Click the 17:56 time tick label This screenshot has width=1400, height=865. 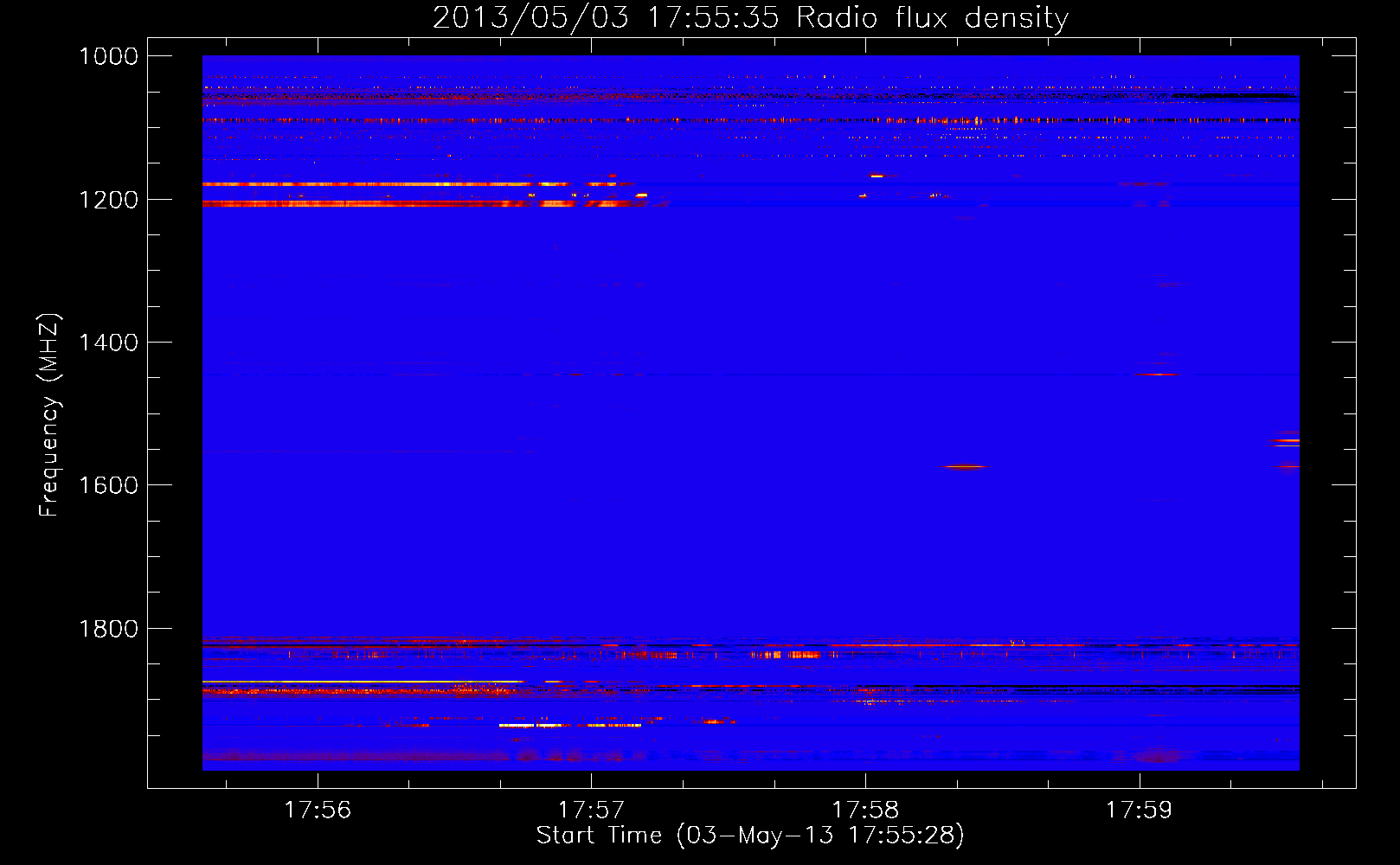click(x=318, y=811)
